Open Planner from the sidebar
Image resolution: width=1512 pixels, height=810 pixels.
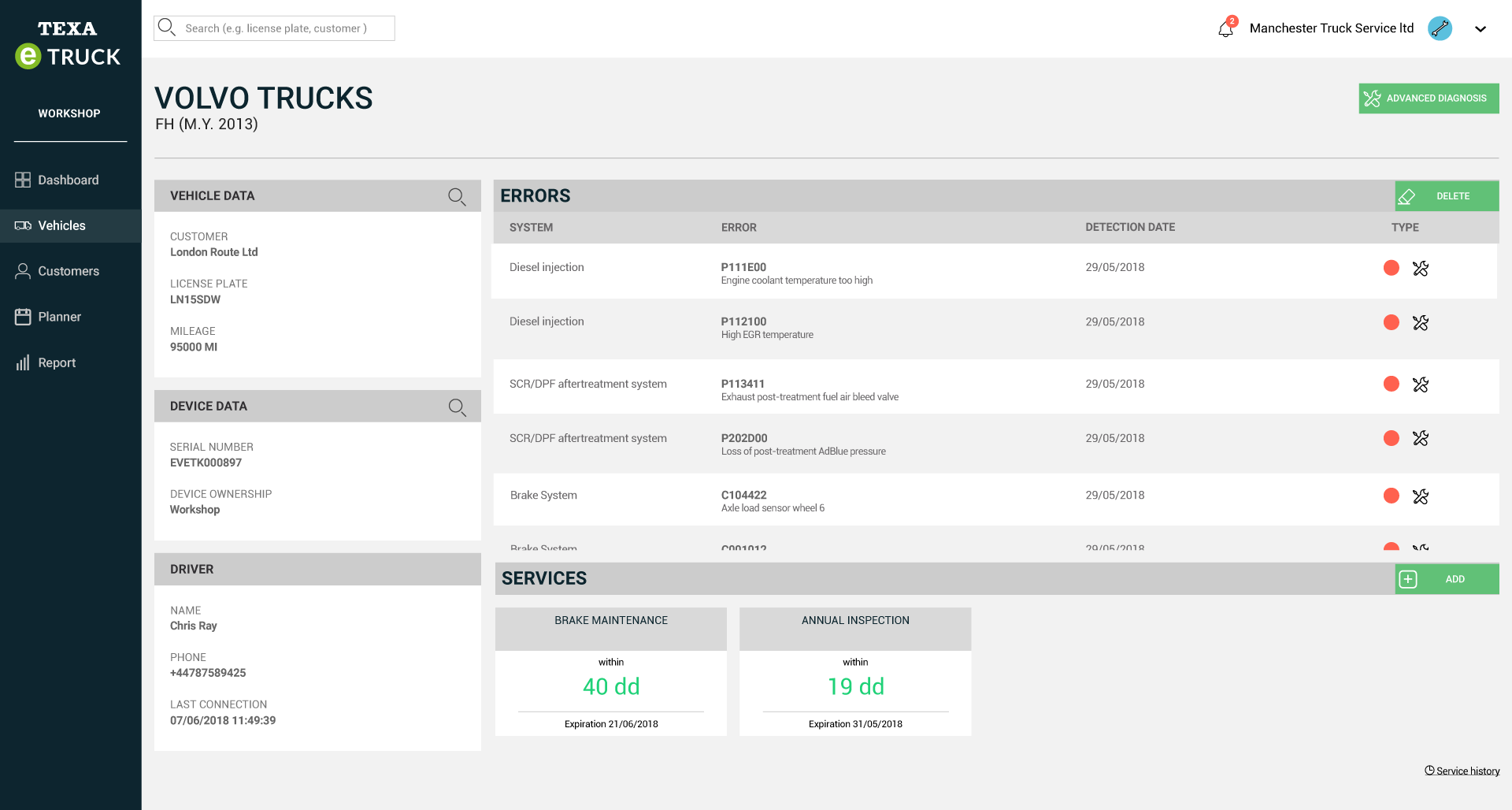click(x=70, y=317)
